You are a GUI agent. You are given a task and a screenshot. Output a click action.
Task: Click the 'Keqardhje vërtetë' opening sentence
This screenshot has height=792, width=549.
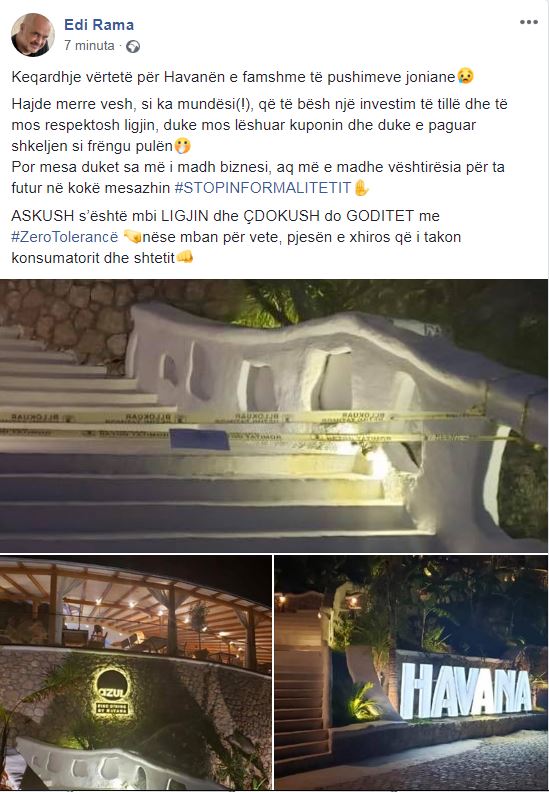(243, 77)
